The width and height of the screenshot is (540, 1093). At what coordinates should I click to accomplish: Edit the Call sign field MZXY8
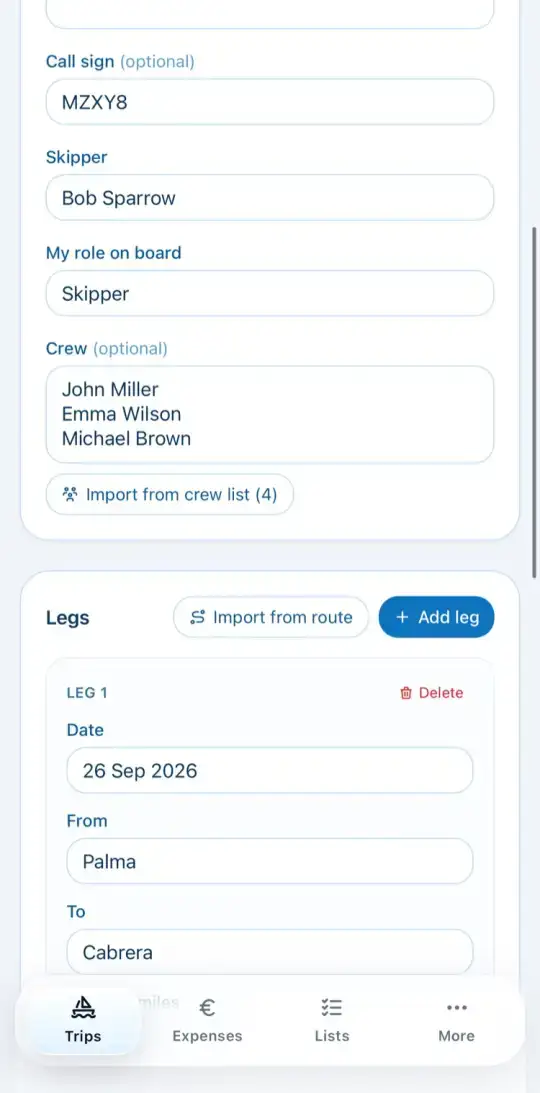pos(270,102)
